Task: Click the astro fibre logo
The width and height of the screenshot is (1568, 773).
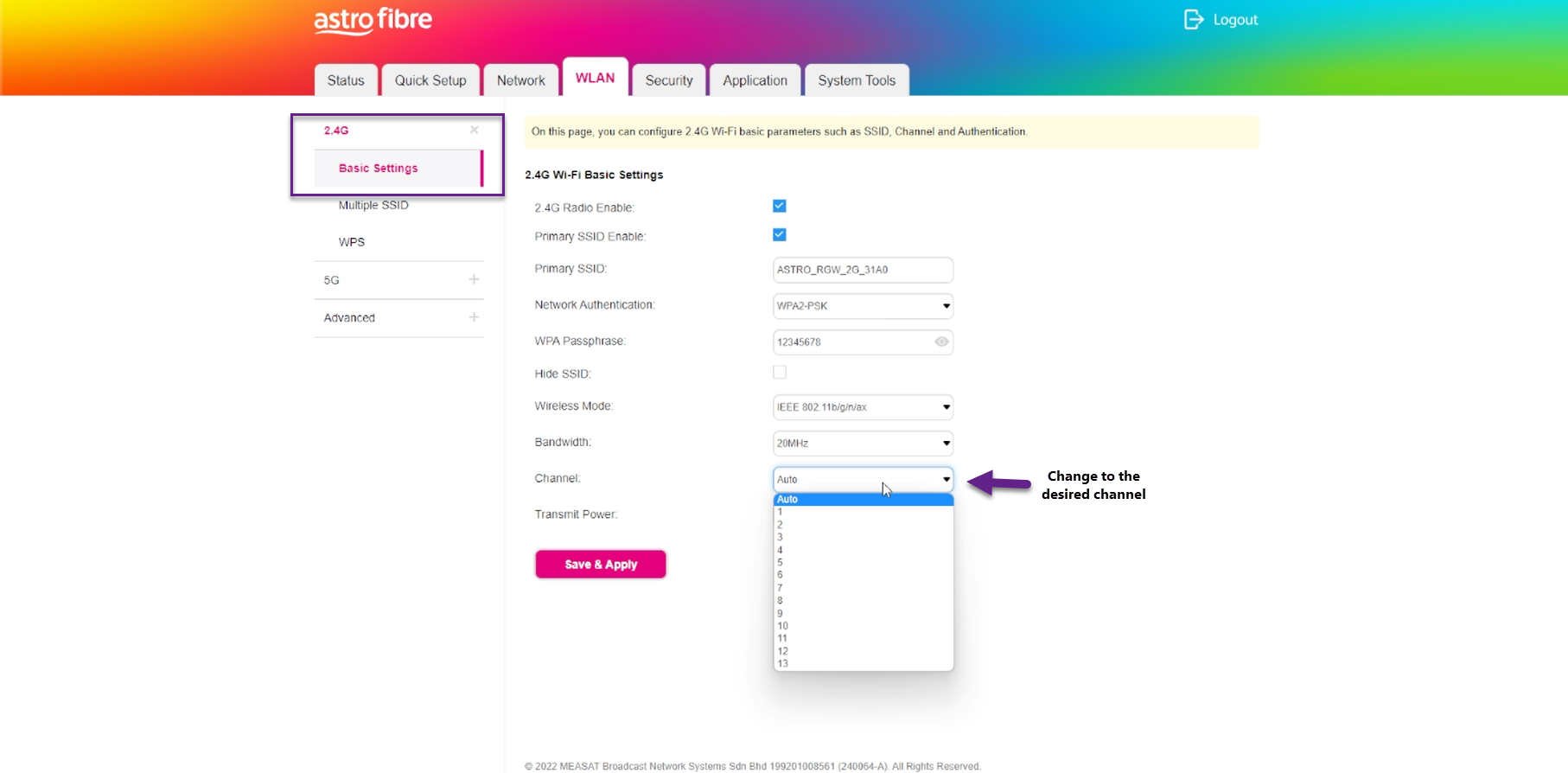Action: point(373,21)
